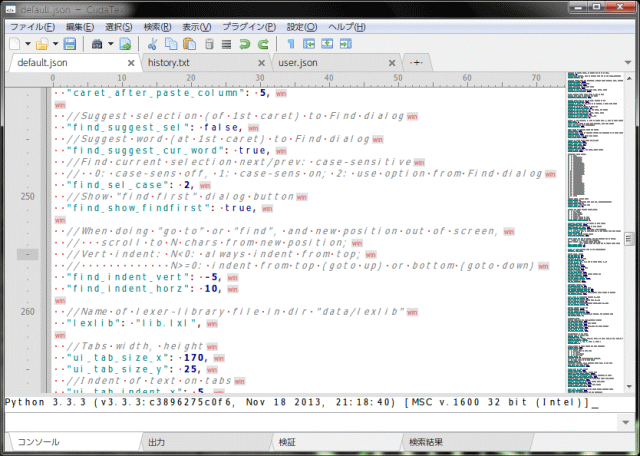
Task: Click the minimap code overview
Action: coord(595,233)
